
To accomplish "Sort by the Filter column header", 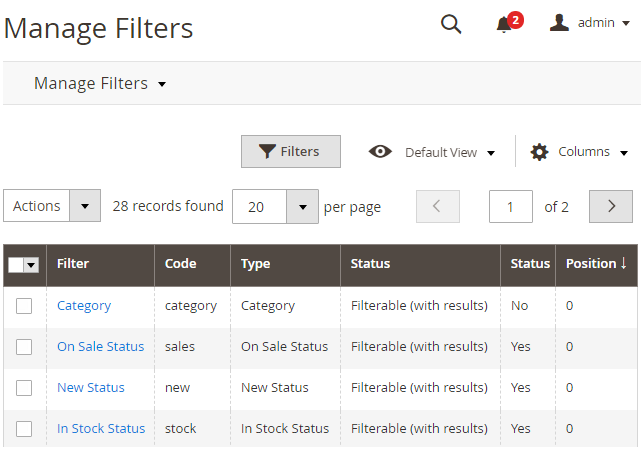I will pyautogui.click(x=73, y=263).
